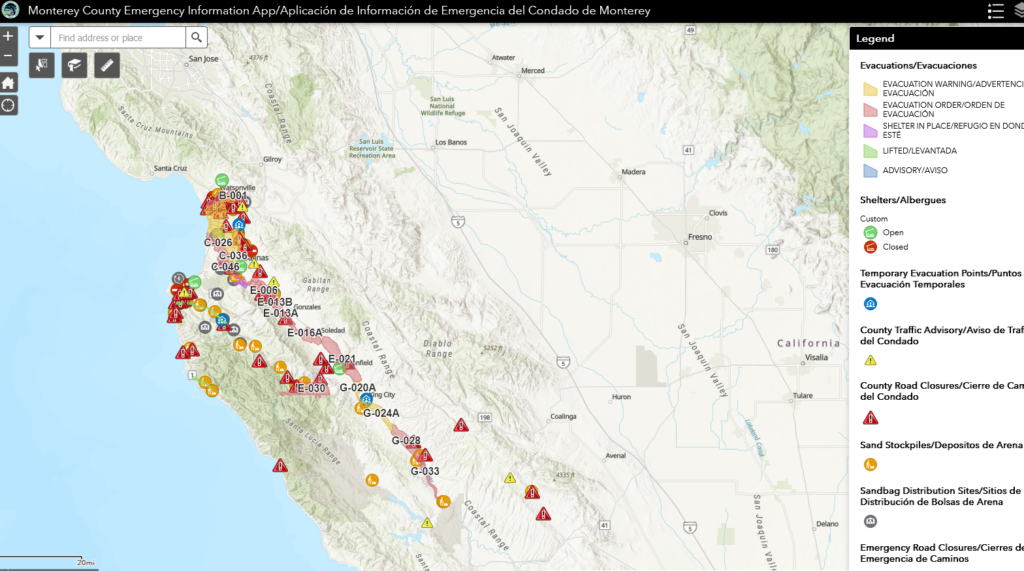Viewport: 1024px width, 571px height.
Task: Open the ruler measurement tool
Action: click(107, 66)
